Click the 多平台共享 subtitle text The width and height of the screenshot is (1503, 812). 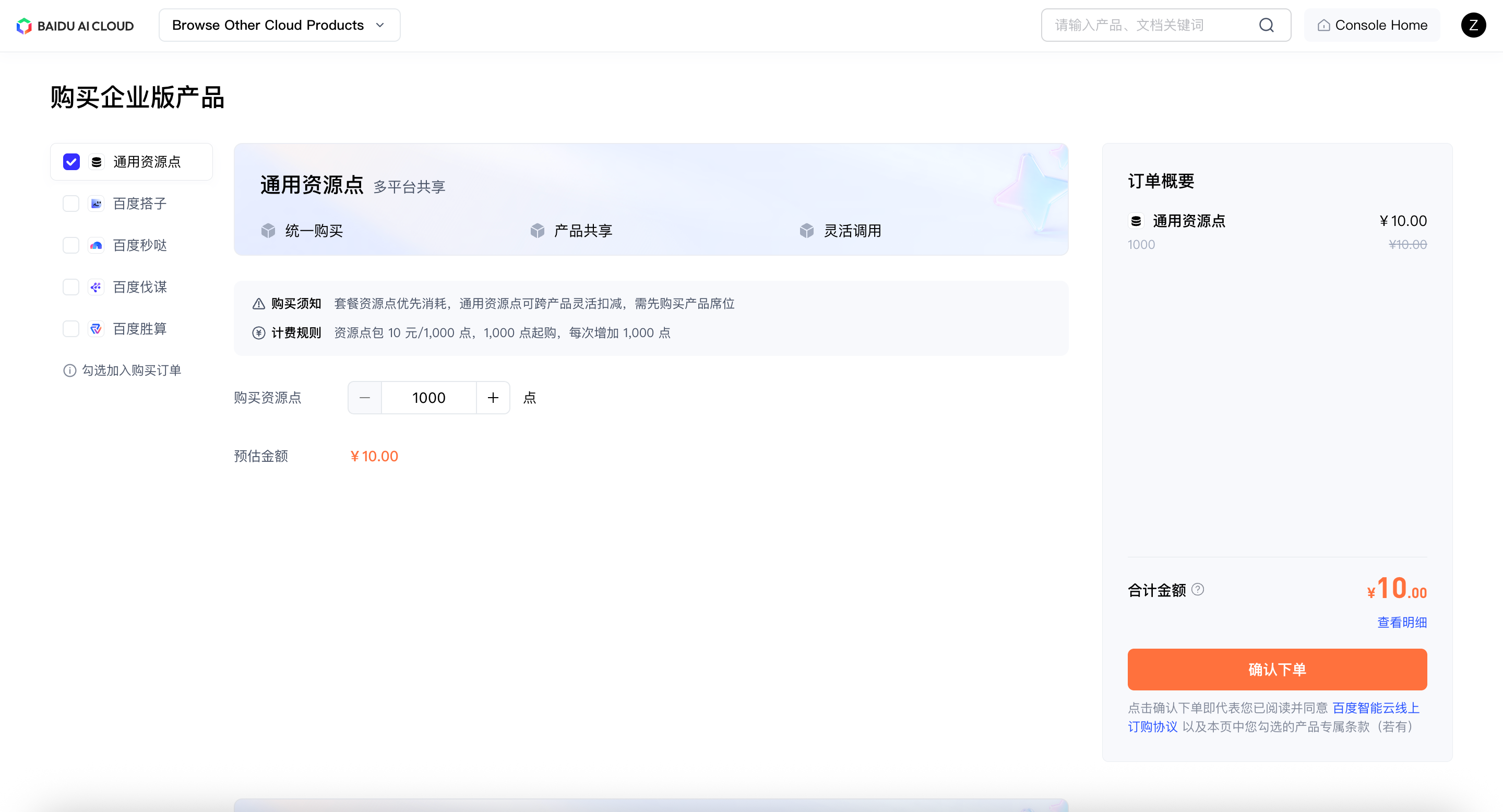(410, 187)
